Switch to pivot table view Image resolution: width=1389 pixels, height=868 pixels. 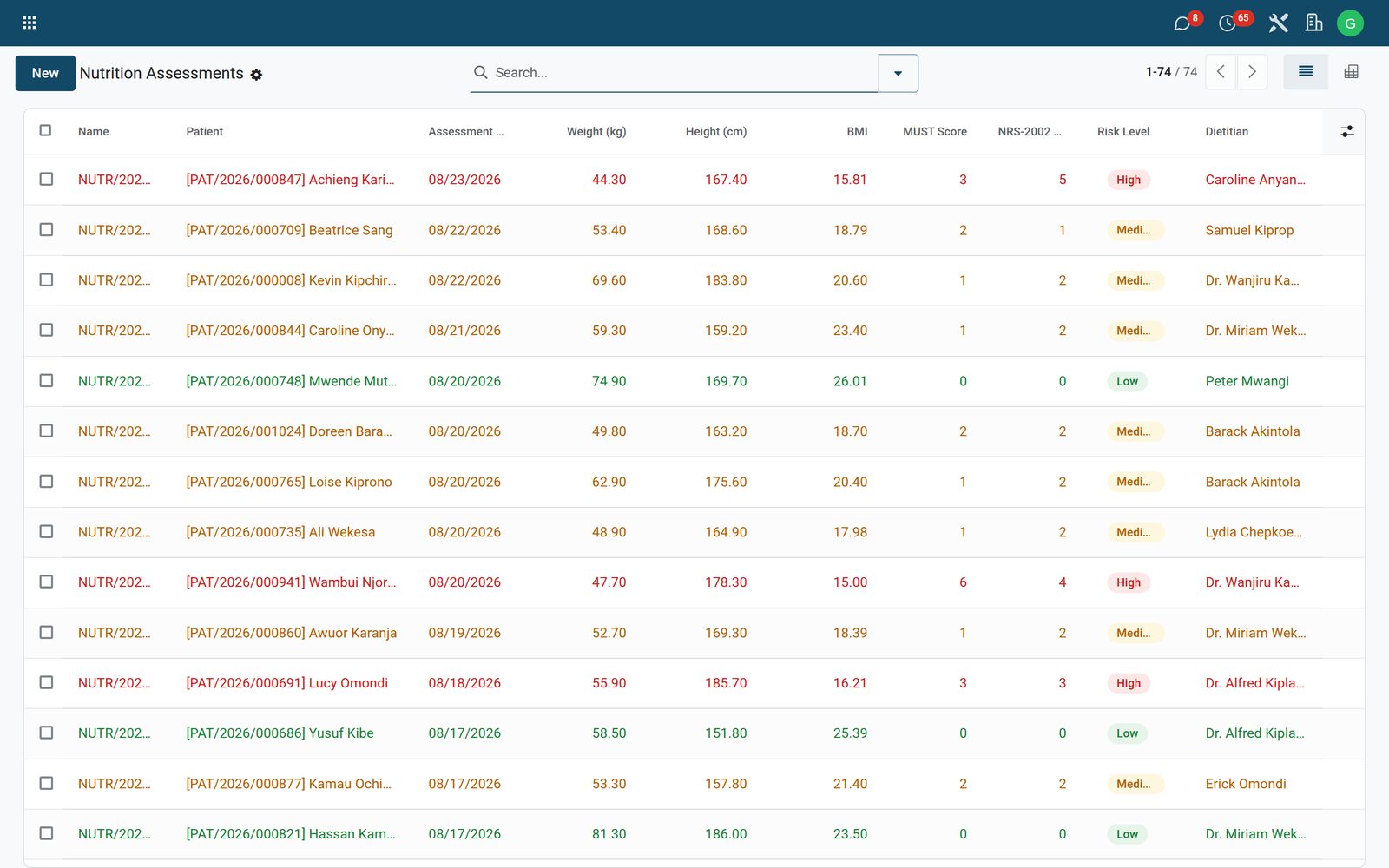1351,72
